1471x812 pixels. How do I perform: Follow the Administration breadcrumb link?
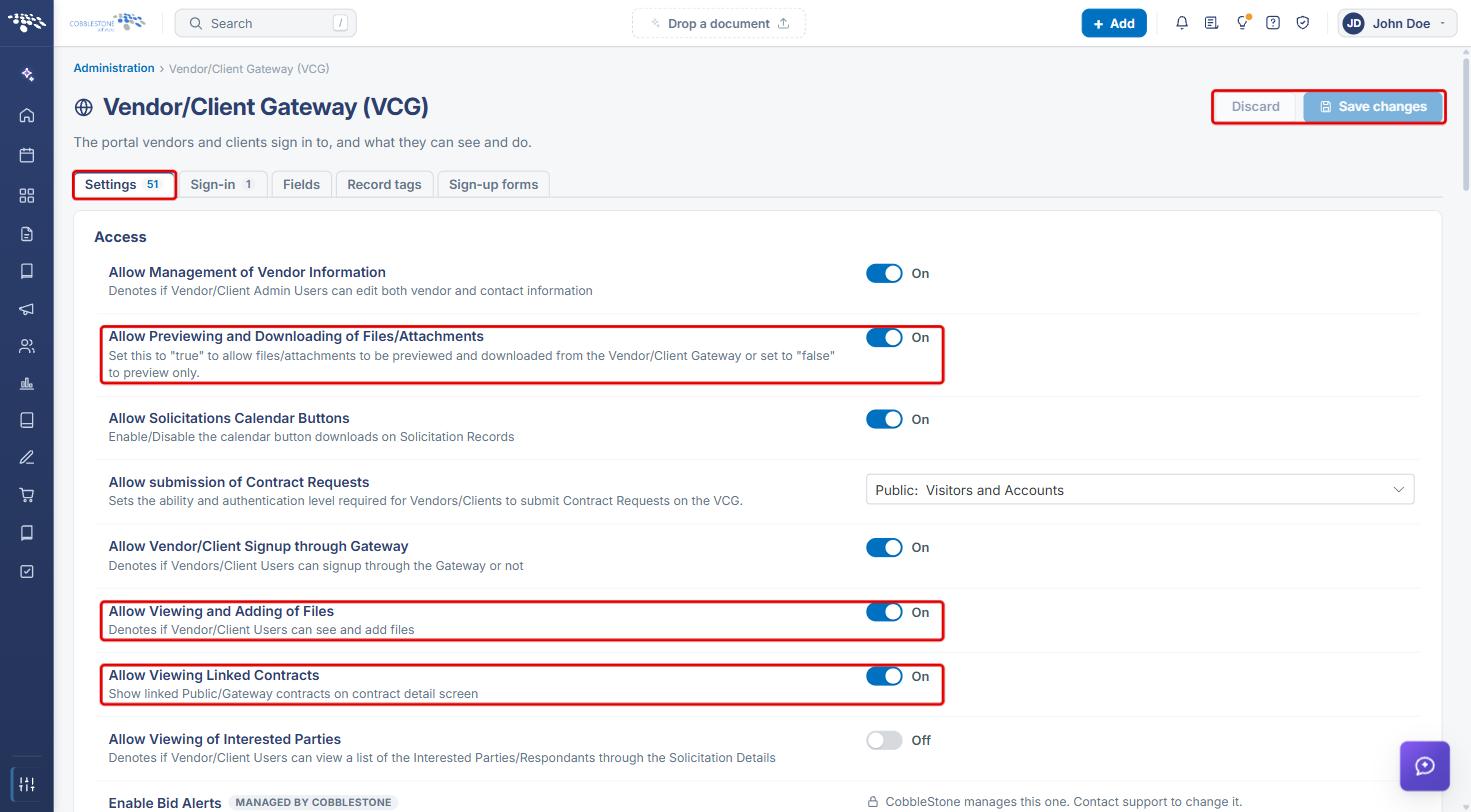114,68
